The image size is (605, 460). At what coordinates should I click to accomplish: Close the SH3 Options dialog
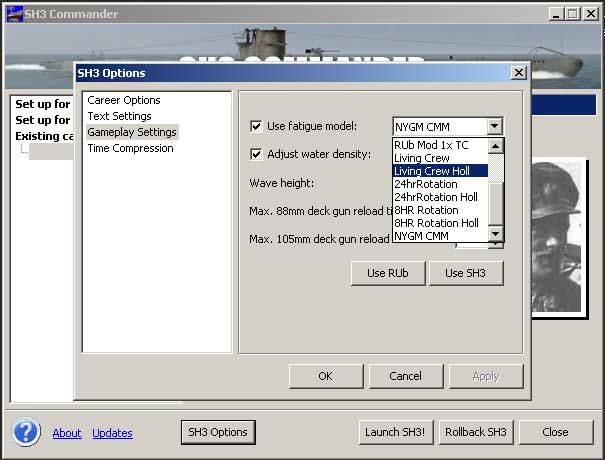pos(518,73)
